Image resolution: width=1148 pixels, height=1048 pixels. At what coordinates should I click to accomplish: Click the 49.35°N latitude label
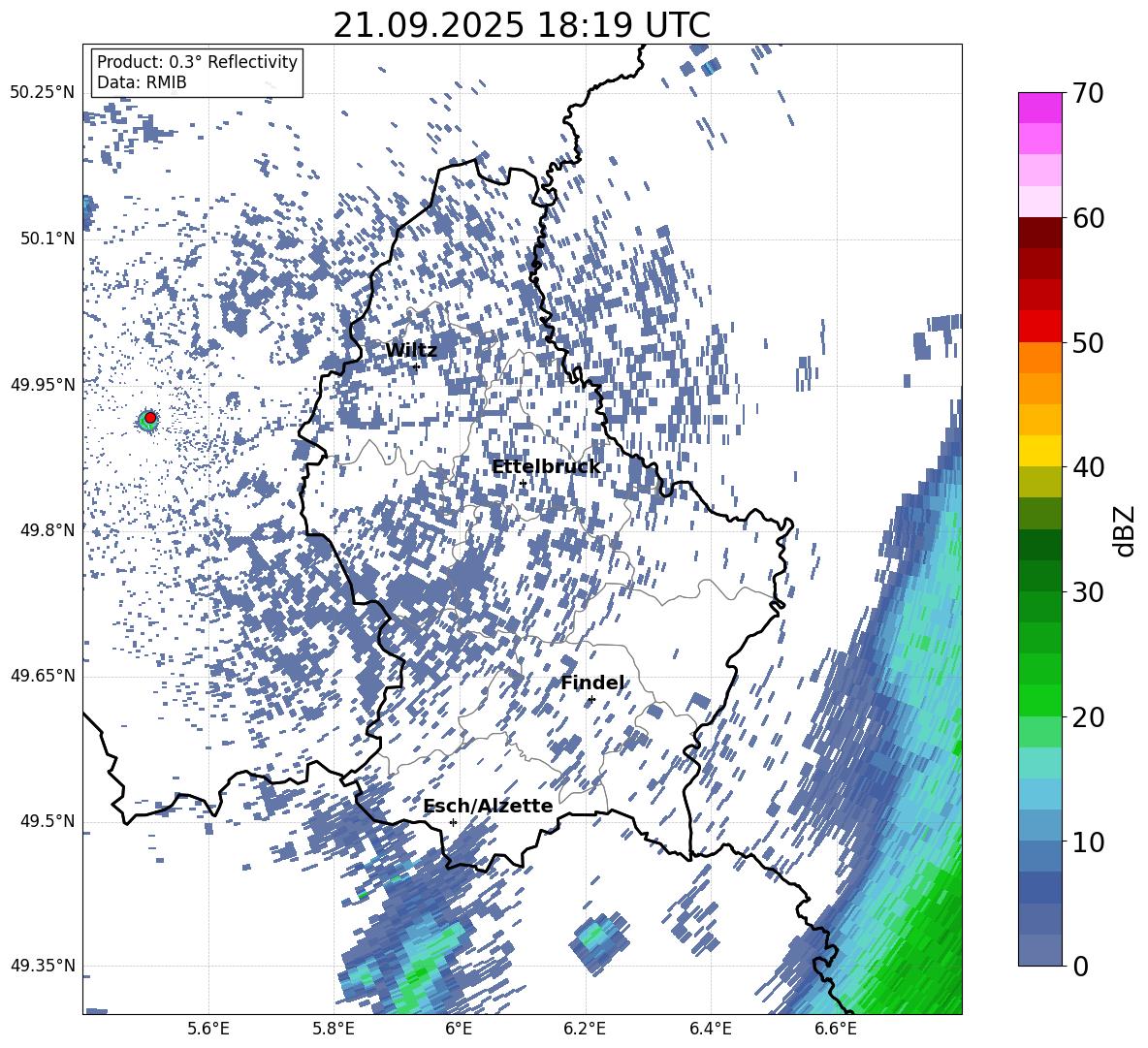(43, 966)
